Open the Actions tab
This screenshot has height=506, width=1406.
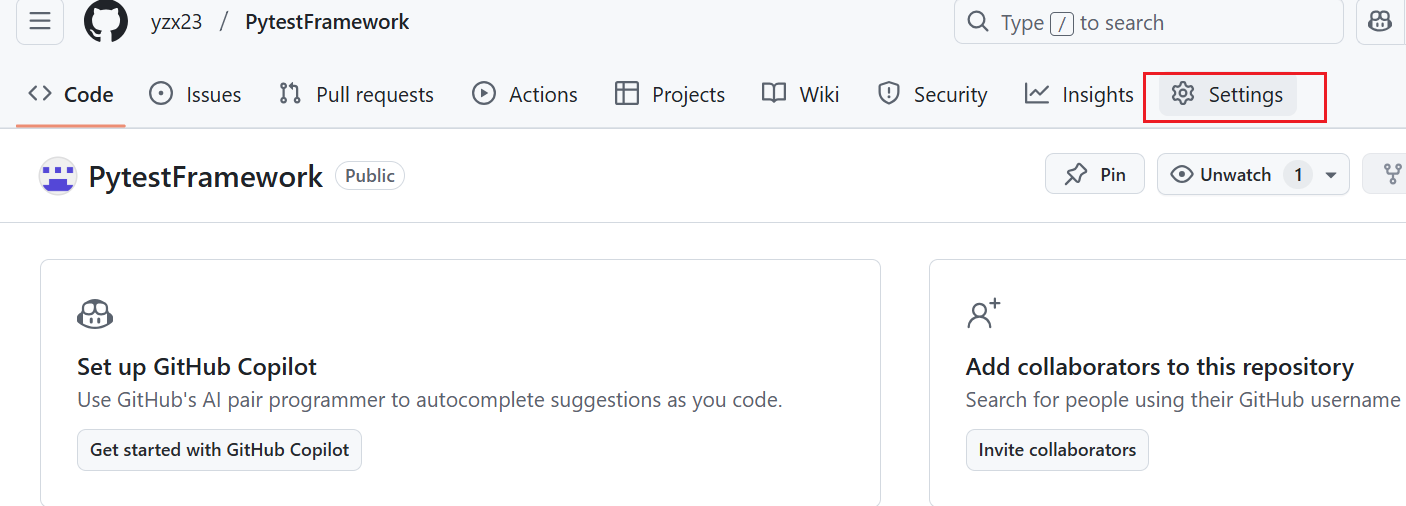tap(525, 95)
